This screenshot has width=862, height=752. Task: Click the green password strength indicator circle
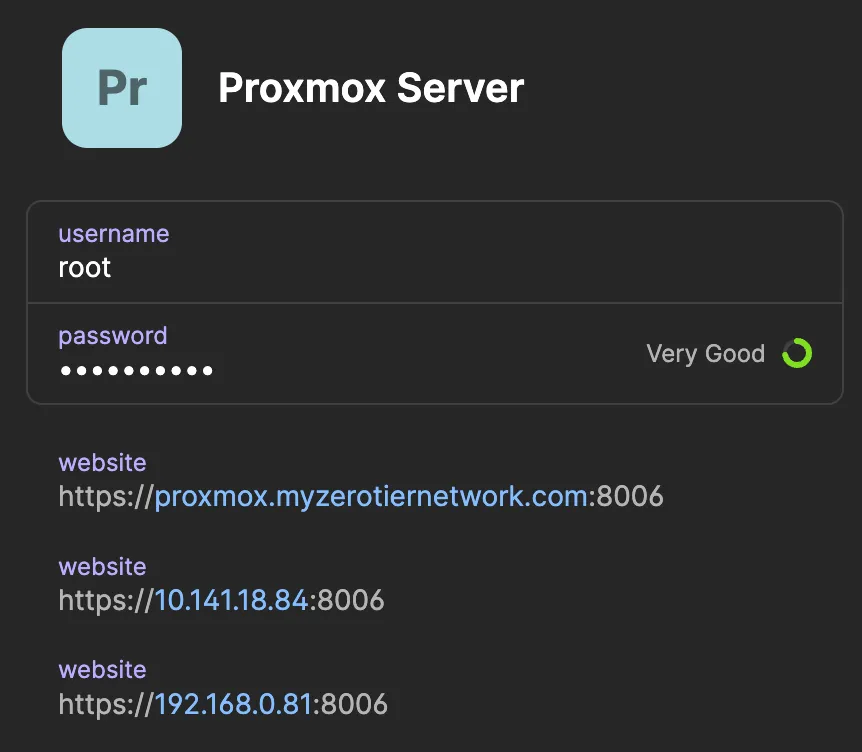click(795, 353)
